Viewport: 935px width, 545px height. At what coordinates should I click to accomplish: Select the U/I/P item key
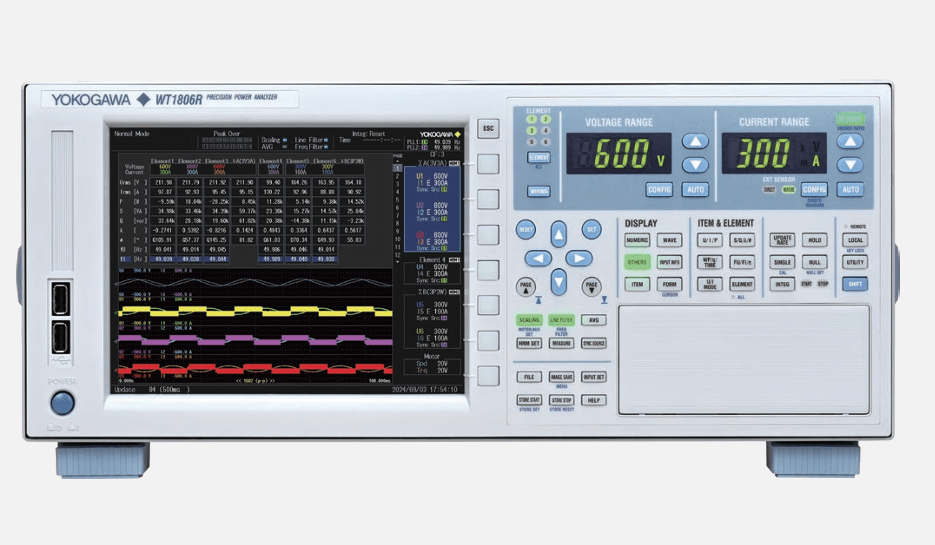pyautogui.click(x=710, y=240)
